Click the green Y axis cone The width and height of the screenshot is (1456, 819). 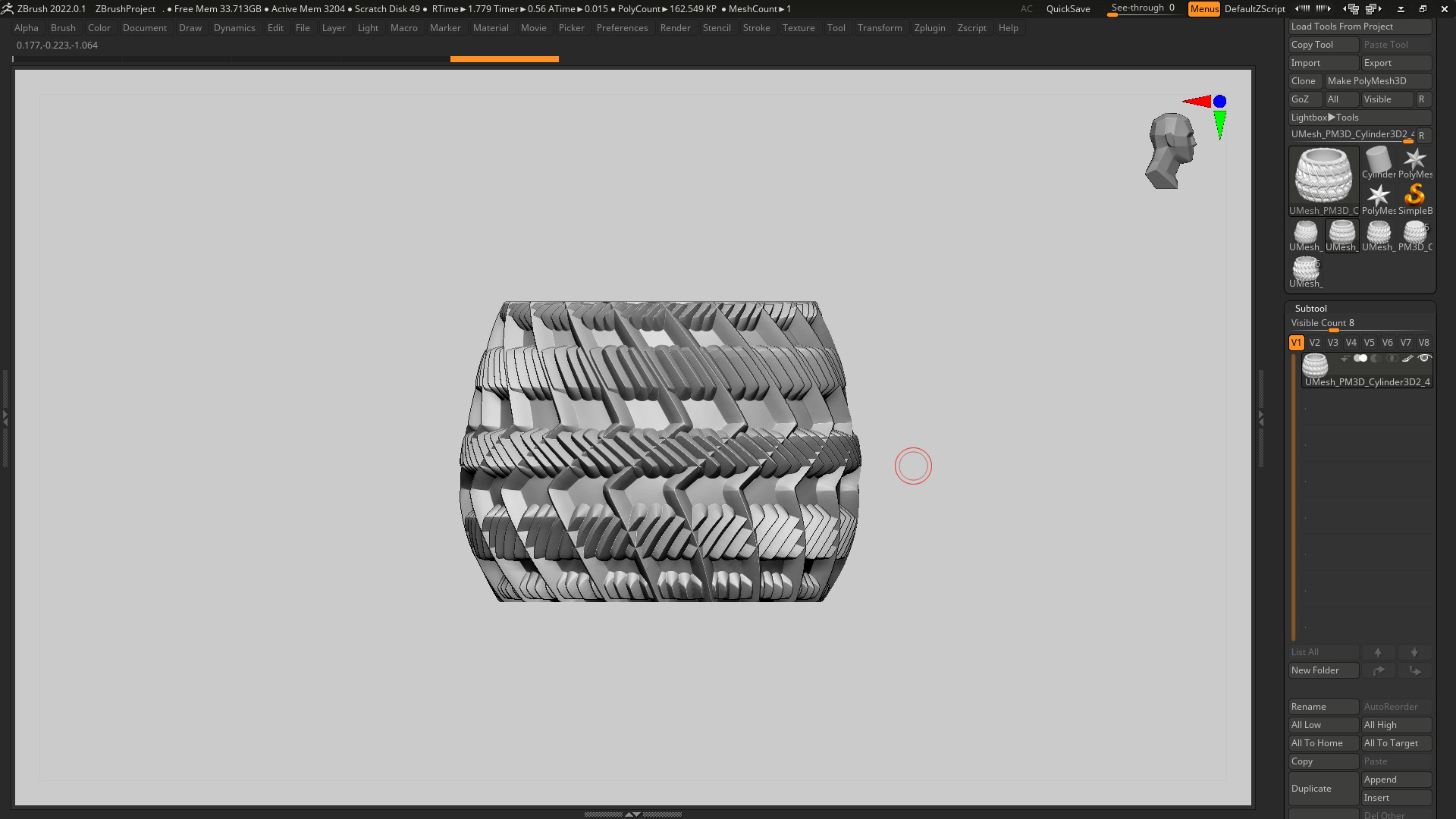tap(1219, 125)
